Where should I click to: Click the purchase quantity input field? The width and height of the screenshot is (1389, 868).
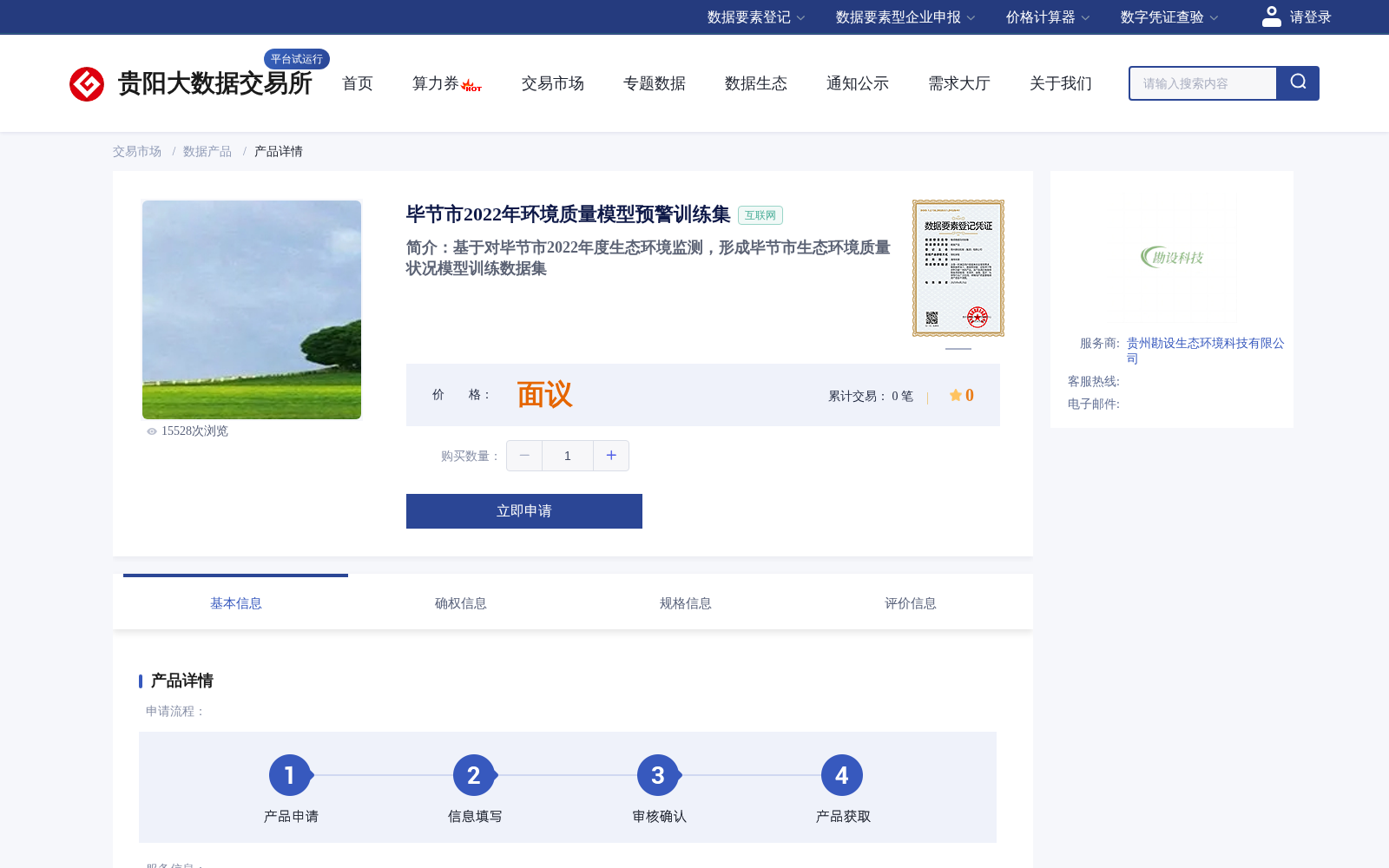pyautogui.click(x=568, y=456)
